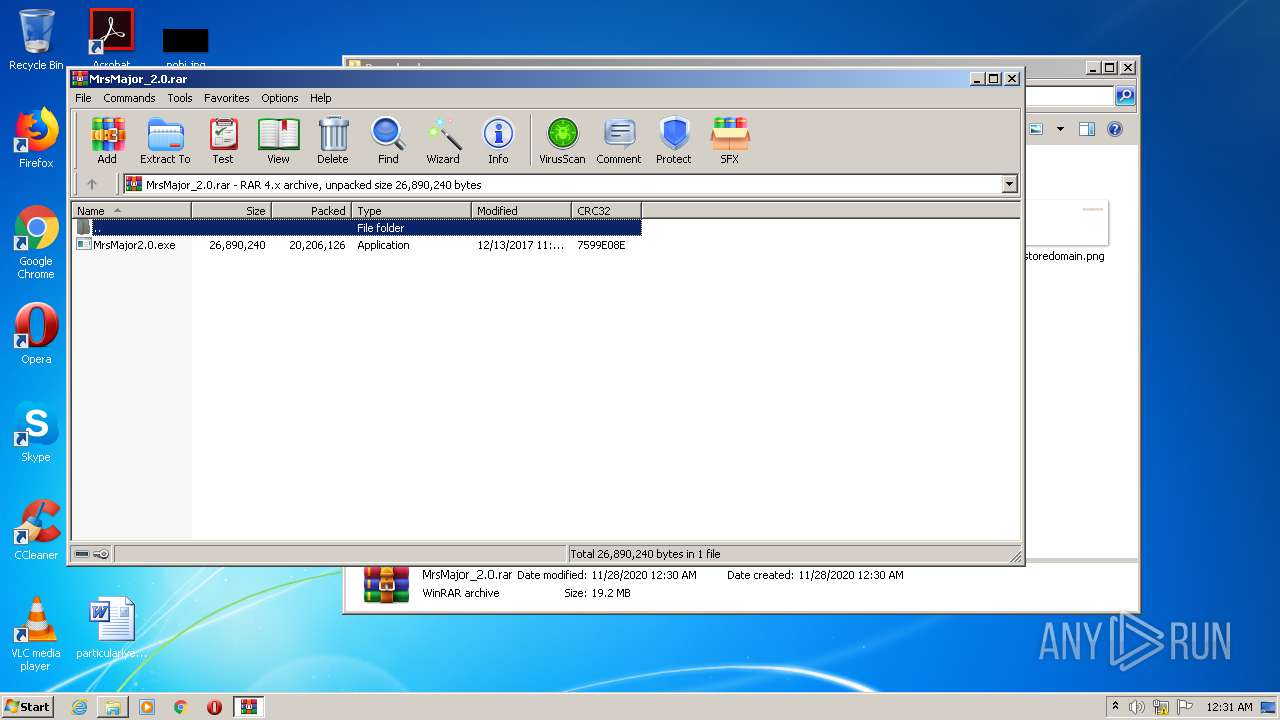Viewport: 1280px width, 720px height.
Task: Open Windows Explorer taskbar icon
Action: tap(113, 707)
